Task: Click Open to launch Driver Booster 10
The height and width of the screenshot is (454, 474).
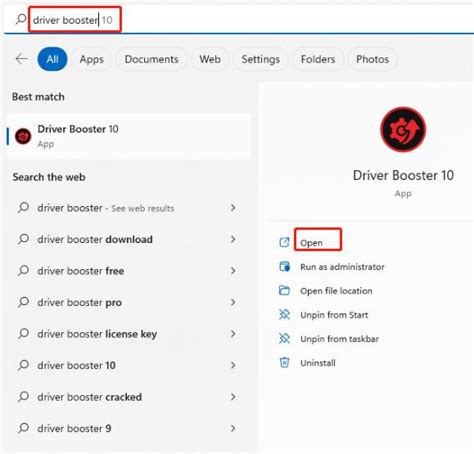Action: (311, 243)
